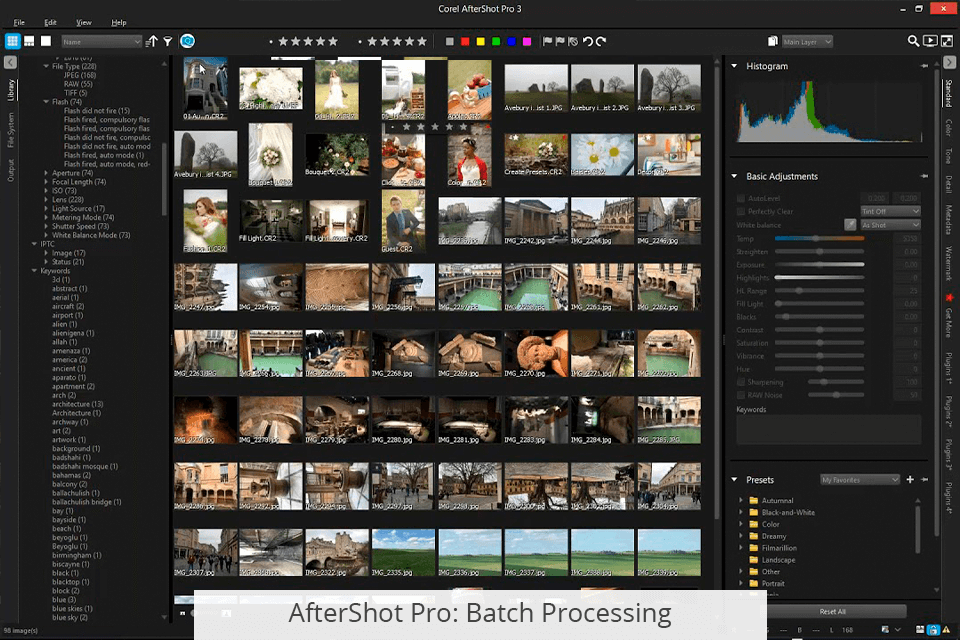Switch to the File System tab

pyautogui.click(x=10, y=130)
